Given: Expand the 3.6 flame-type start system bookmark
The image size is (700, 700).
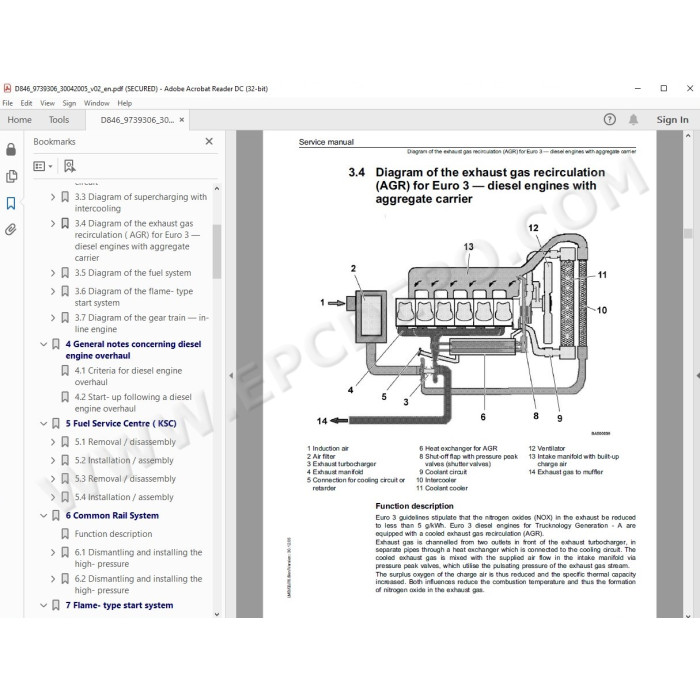Looking at the screenshot, I should [x=53, y=291].
